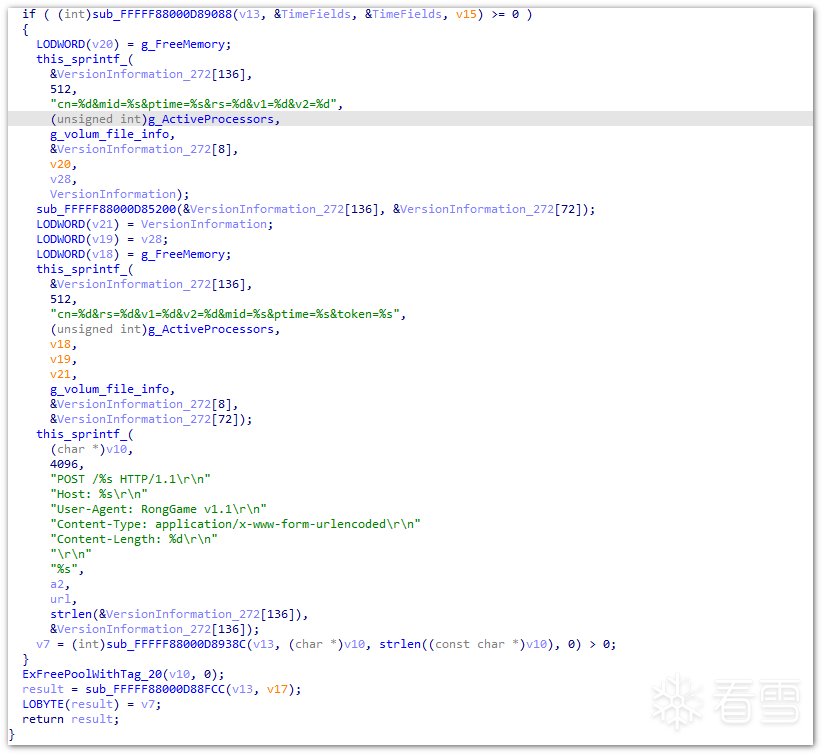Screen dimensions: 822x754
Task: Click the "Host: %s\r\n" string
Action: pyautogui.click(x=99, y=494)
